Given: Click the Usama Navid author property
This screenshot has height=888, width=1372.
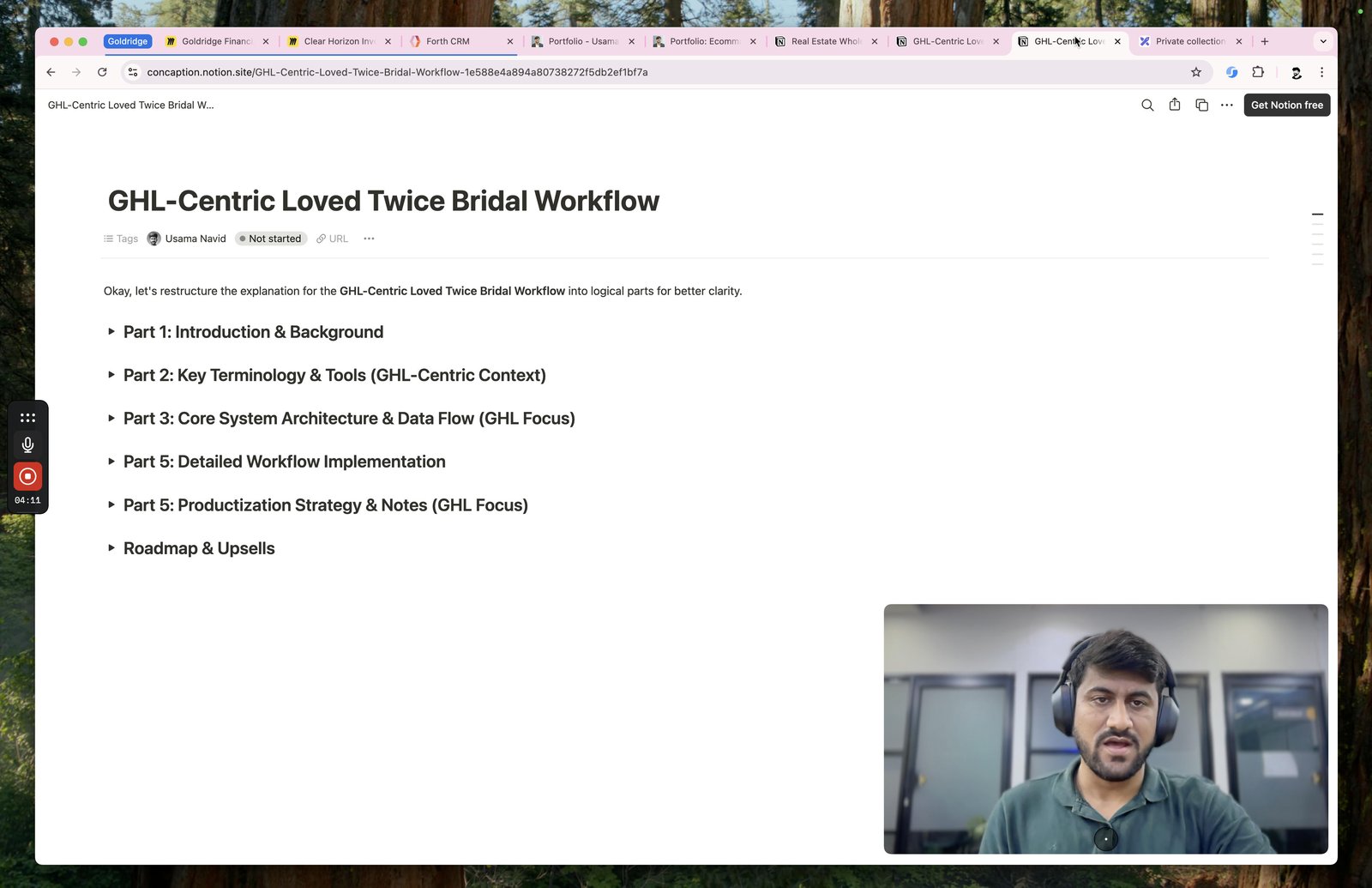Looking at the screenshot, I should 187,239.
